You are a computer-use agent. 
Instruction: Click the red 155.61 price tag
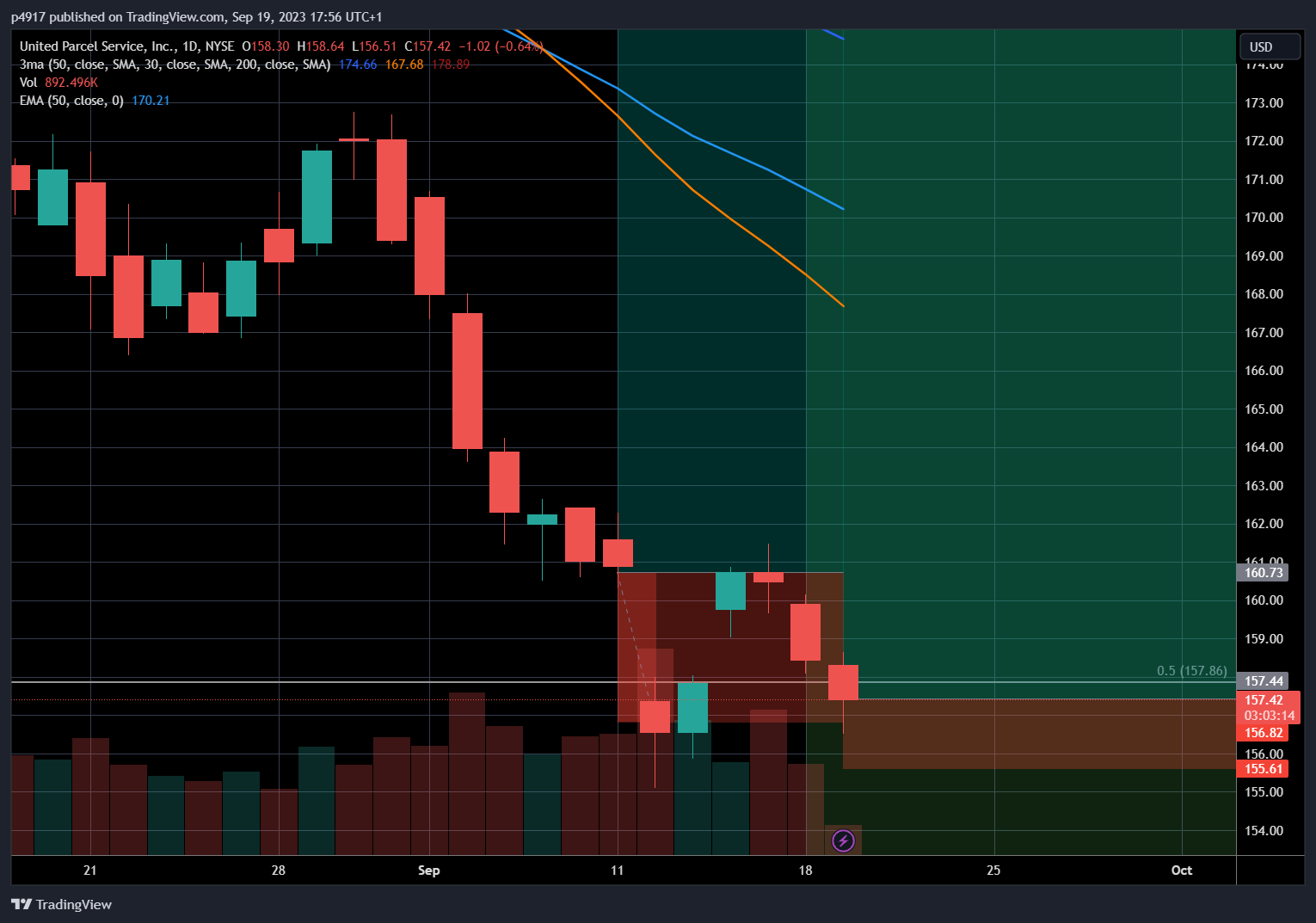pyautogui.click(x=1263, y=769)
